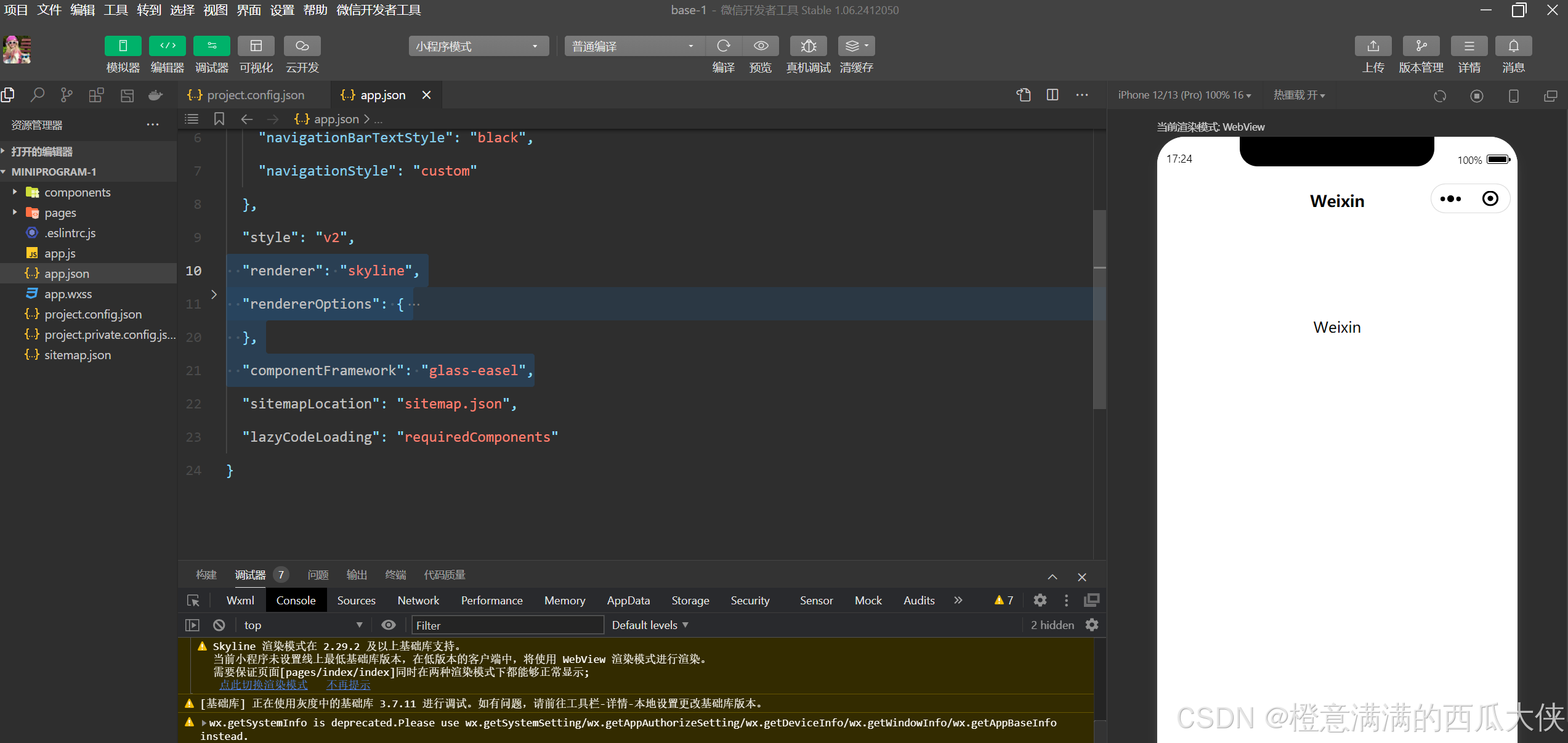Open the mini program mode dropdown
The width and height of the screenshot is (1568, 743).
coord(478,46)
